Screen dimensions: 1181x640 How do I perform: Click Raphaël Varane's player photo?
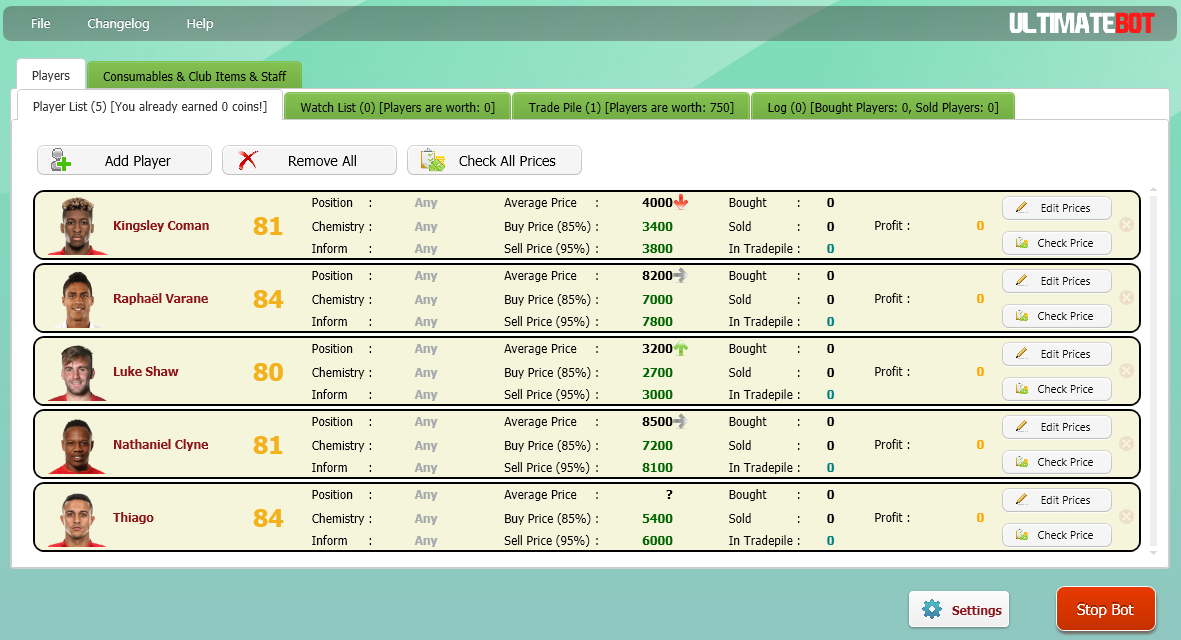pyautogui.click(x=77, y=299)
